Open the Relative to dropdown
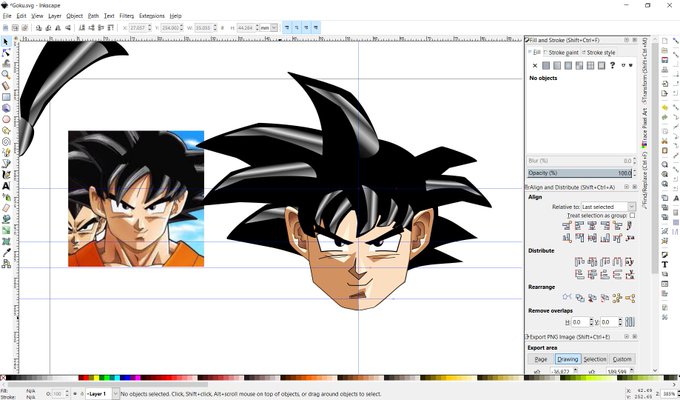 (608, 207)
